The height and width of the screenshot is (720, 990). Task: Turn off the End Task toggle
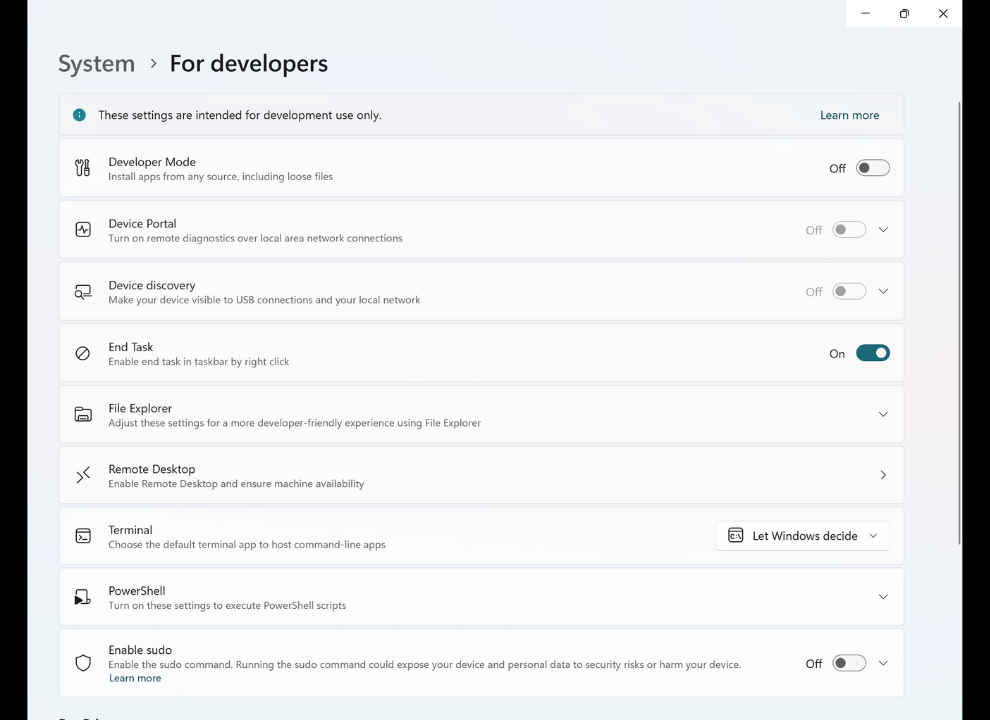click(872, 353)
